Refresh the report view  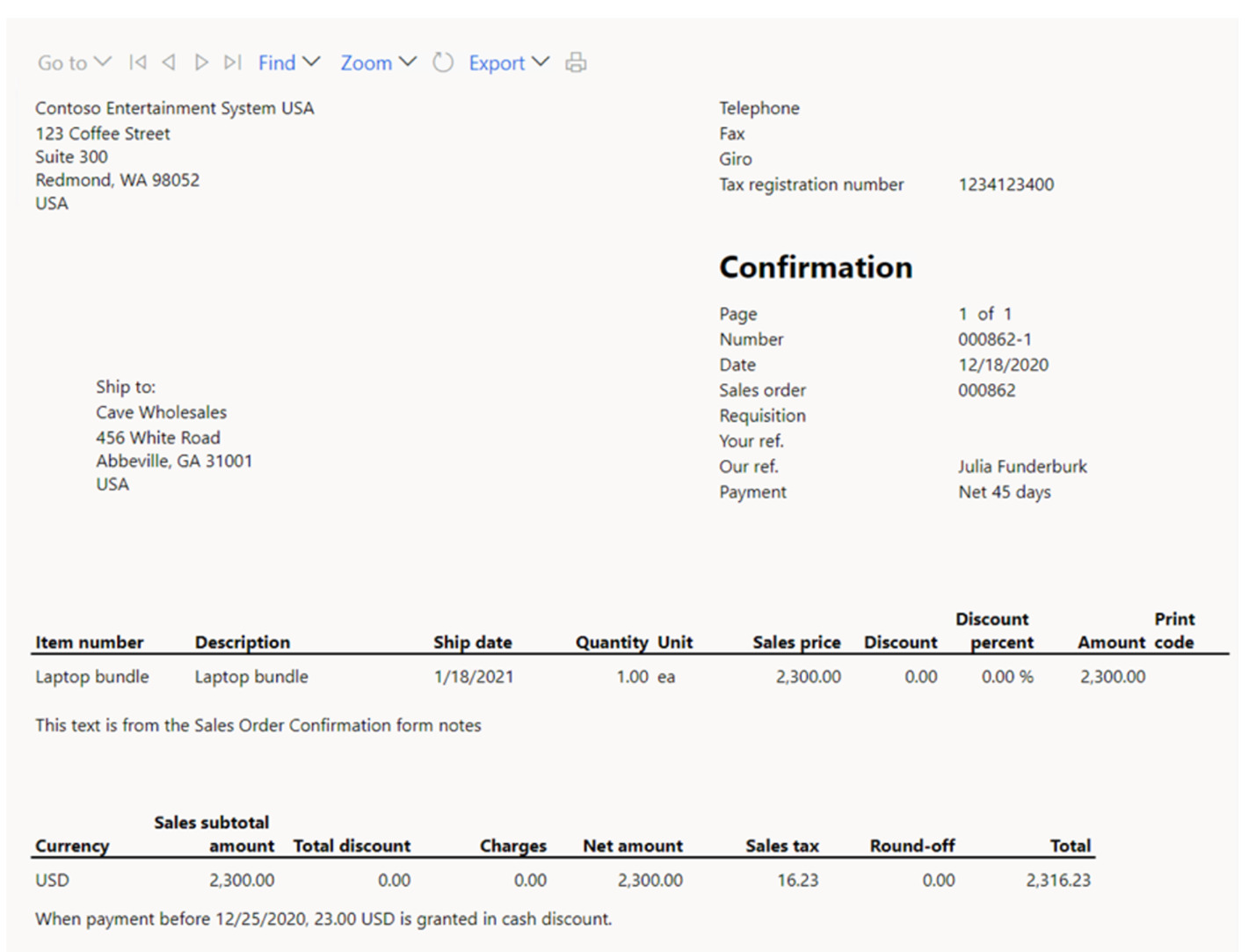pyautogui.click(x=443, y=62)
